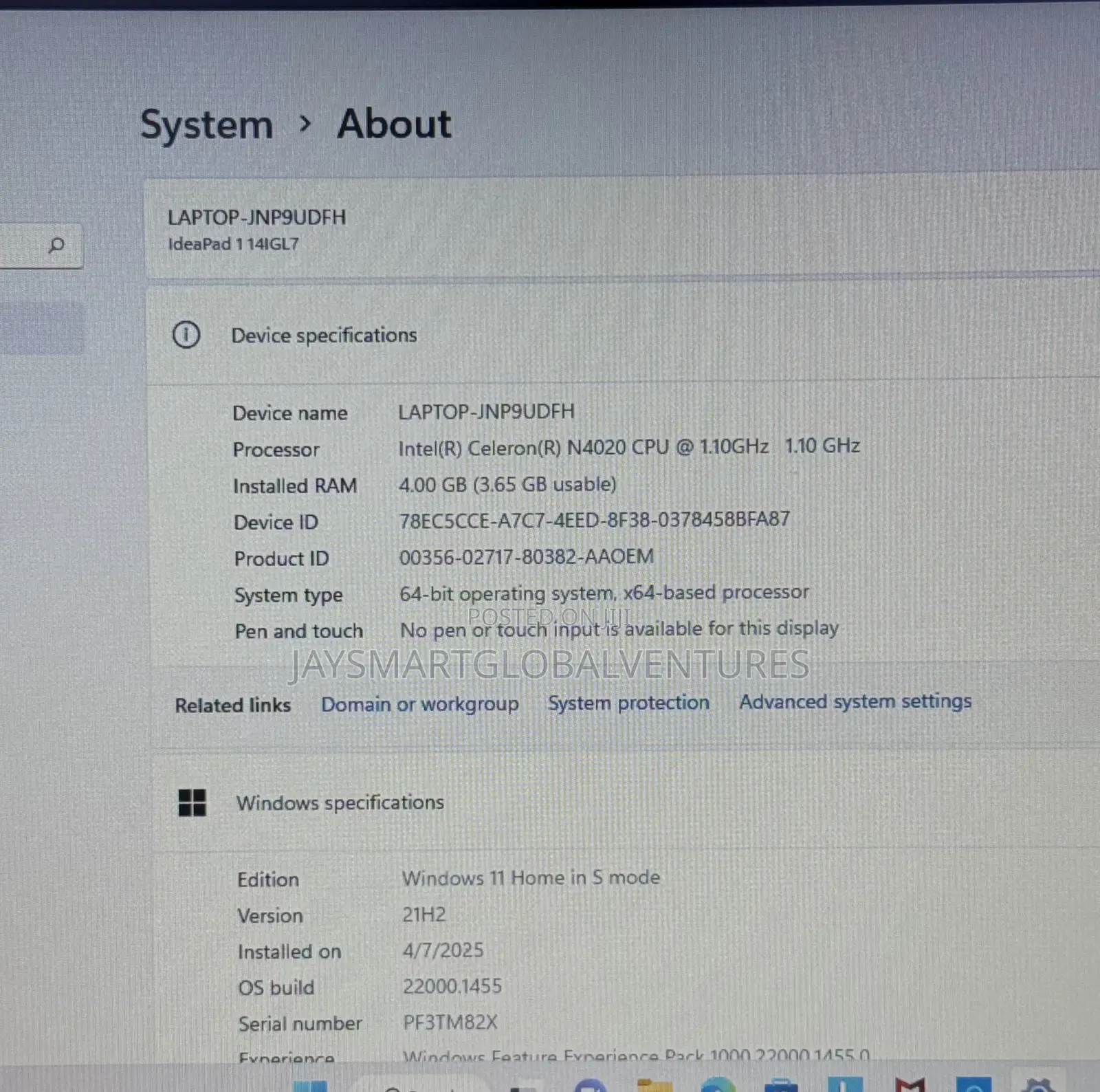
Task: Click the IdeaPad 1 14IGL7 model name
Action: pyautogui.click(x=233, y=244)
